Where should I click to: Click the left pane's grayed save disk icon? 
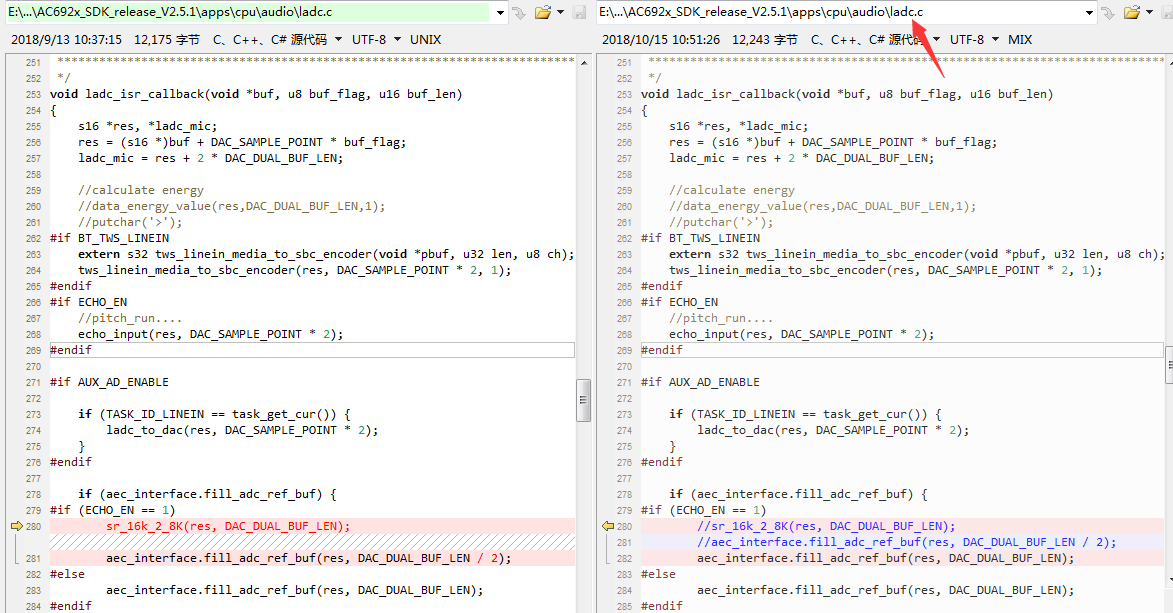579,12
